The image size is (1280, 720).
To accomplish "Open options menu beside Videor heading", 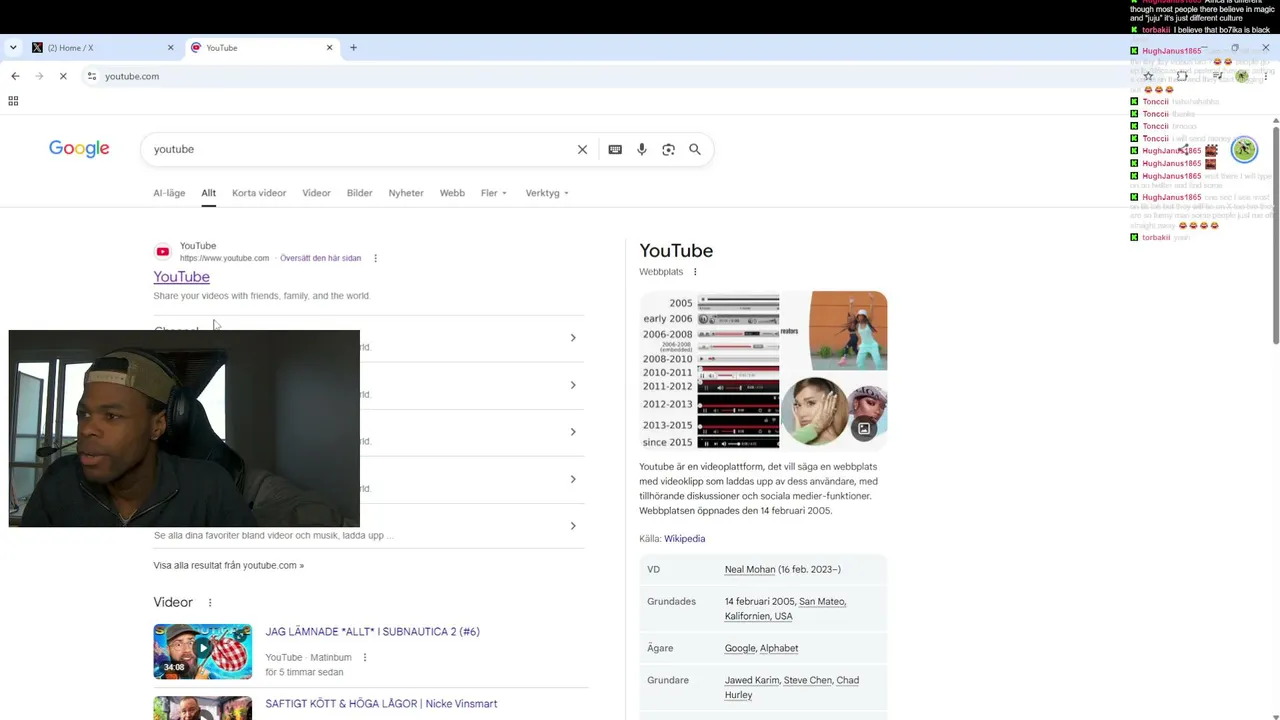I will (210, 602).
